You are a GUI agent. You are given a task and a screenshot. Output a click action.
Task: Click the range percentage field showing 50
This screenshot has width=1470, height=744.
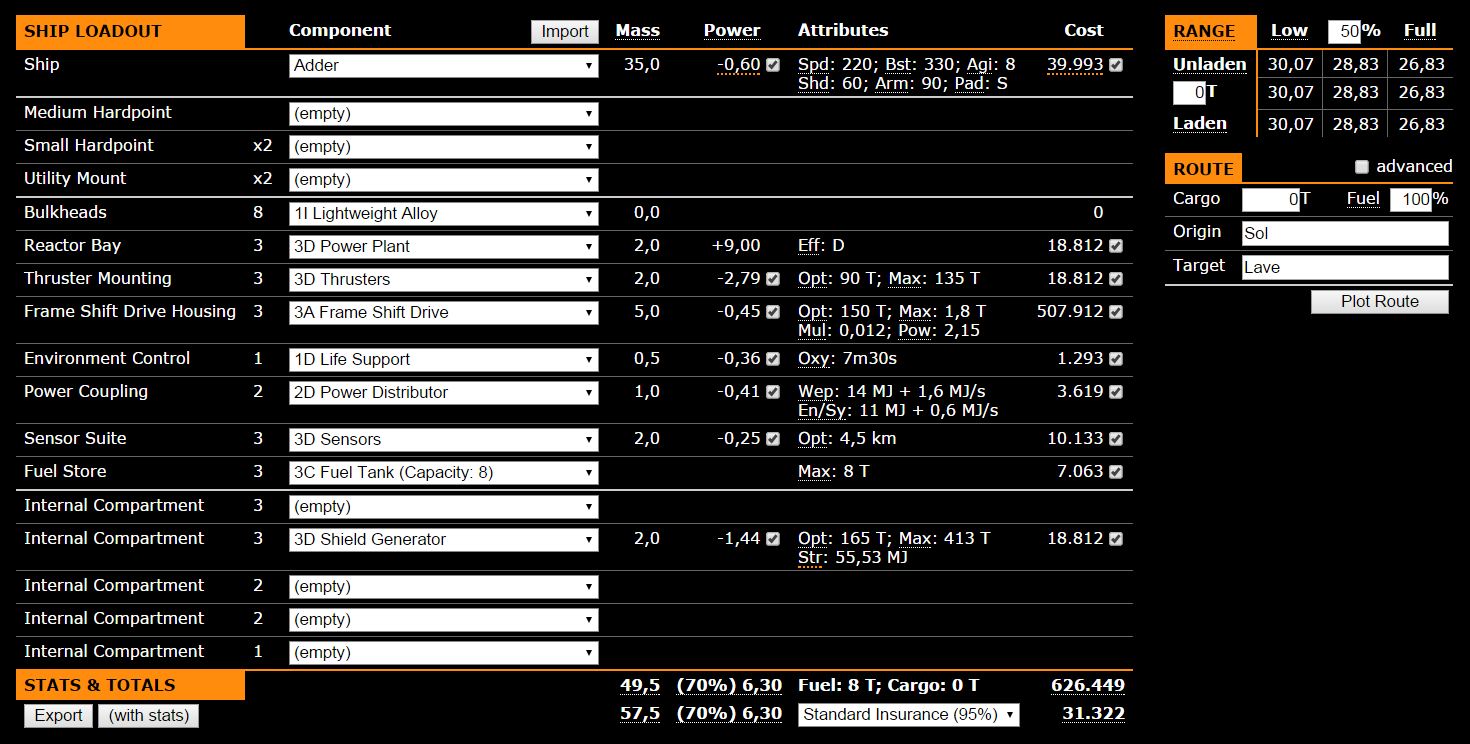[1344, 31]
